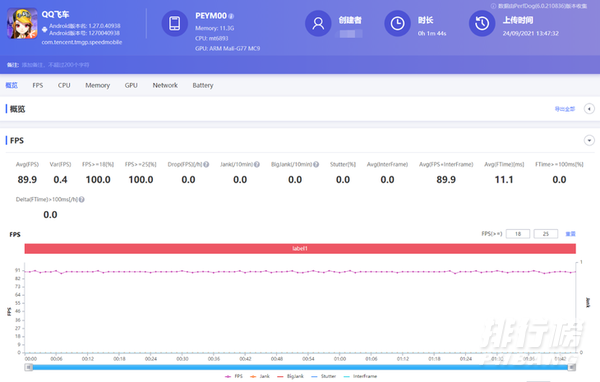Click the 重置 reset link beside FPS thresholds
Image resolution: width=600 pixels, height=382 pixels.
pos(571,234)
